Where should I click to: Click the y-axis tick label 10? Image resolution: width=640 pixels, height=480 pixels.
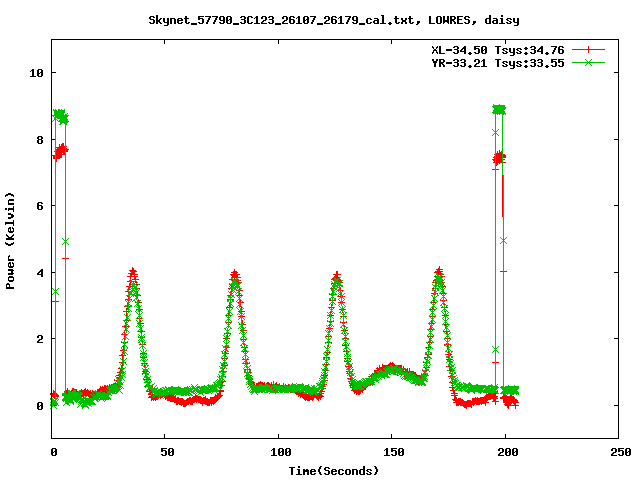click(36, 73)
